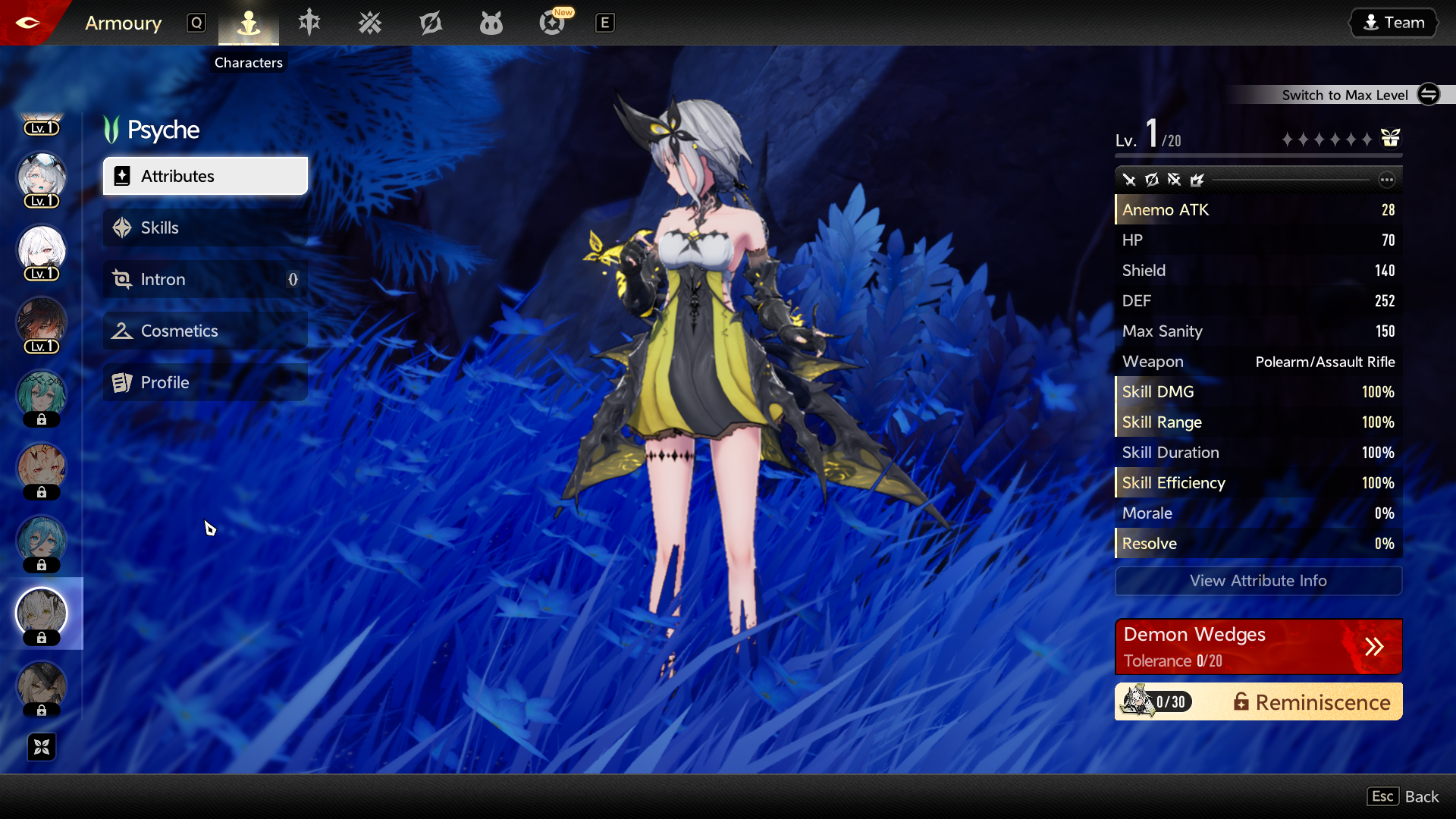1456x819 pixels.
Task: Select the Characters tab
Action: pyautogui.click(x=249, y=23)
